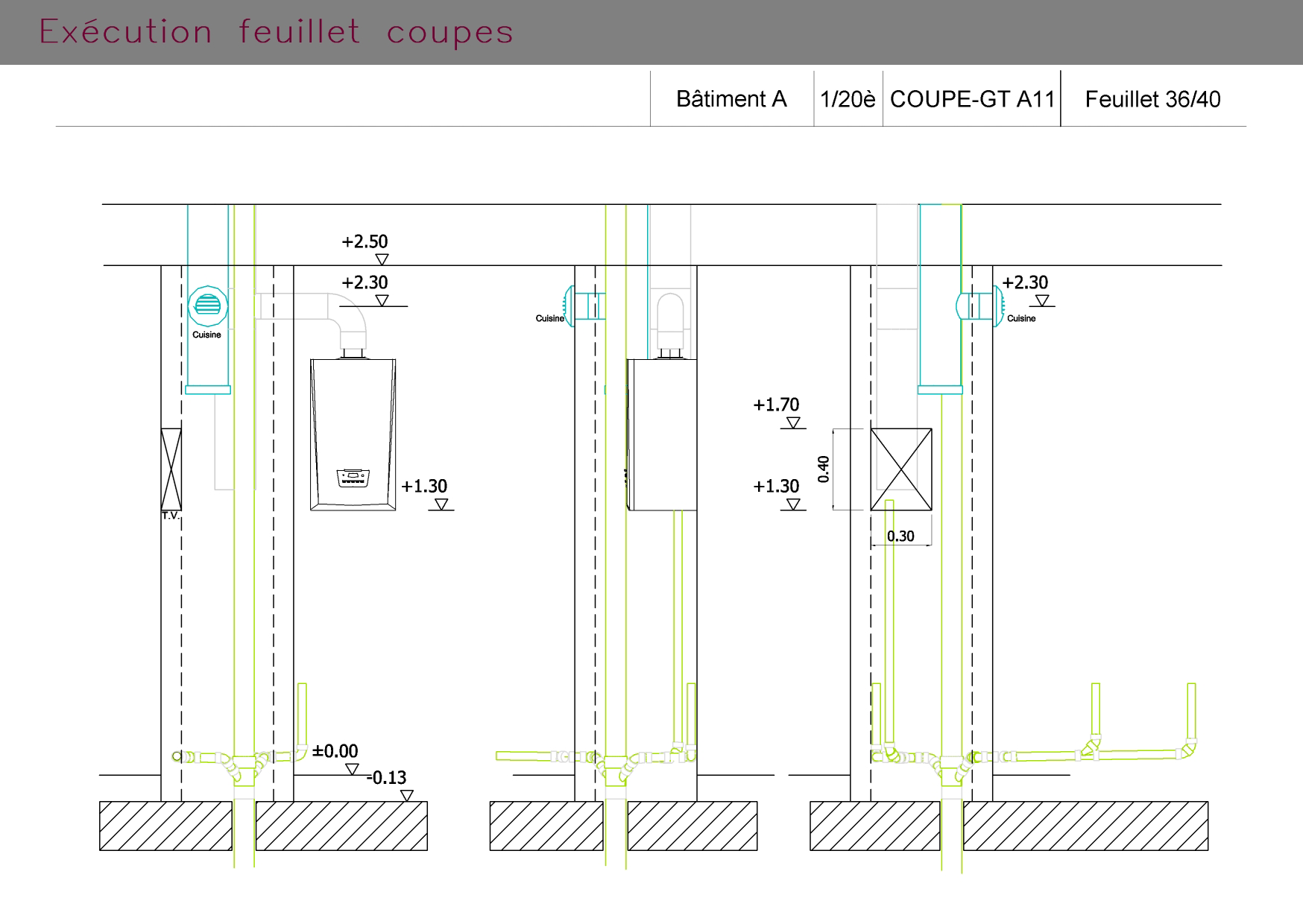Viewport: 1303px width, 924px height.
Task: Click the vertical 0.40 dimension text
Action: click(x=824, y=469)
